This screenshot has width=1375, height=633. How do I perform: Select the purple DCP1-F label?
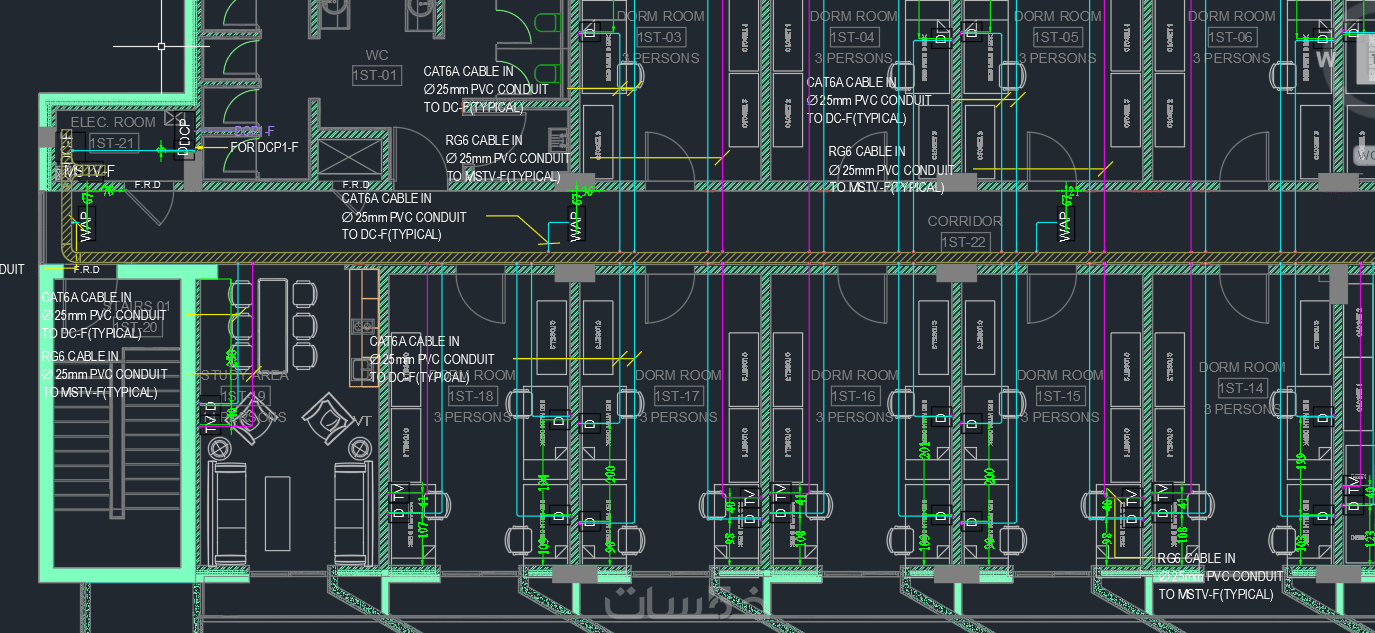click(254, 131)
